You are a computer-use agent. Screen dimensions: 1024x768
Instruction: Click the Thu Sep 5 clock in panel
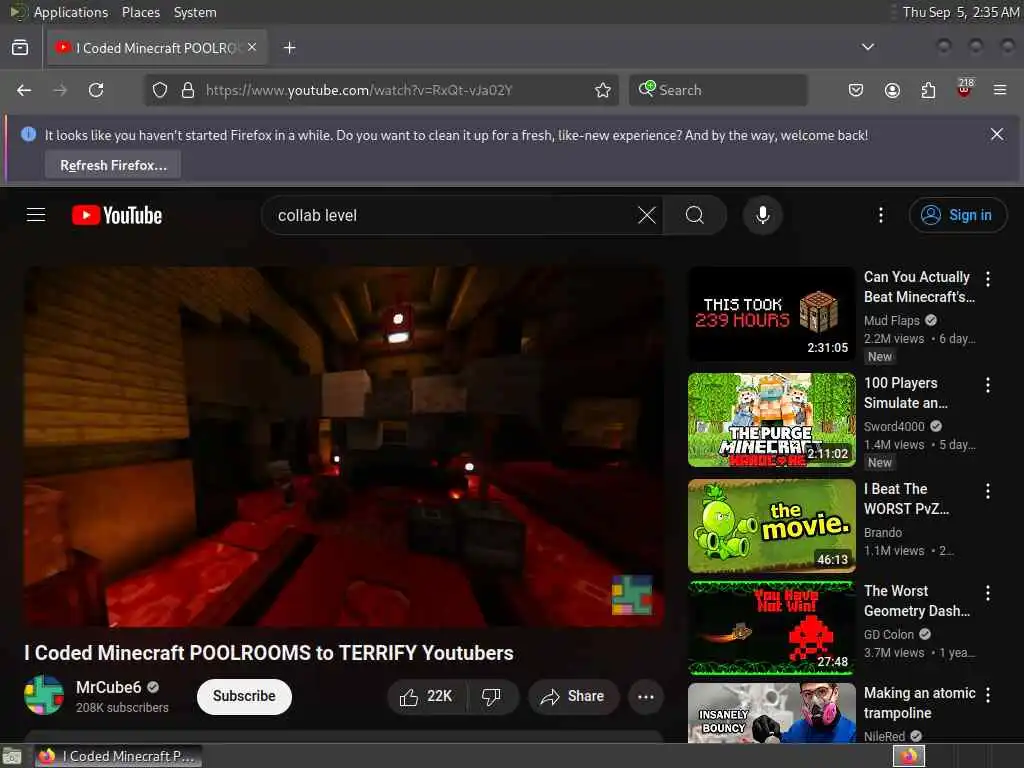960,12
